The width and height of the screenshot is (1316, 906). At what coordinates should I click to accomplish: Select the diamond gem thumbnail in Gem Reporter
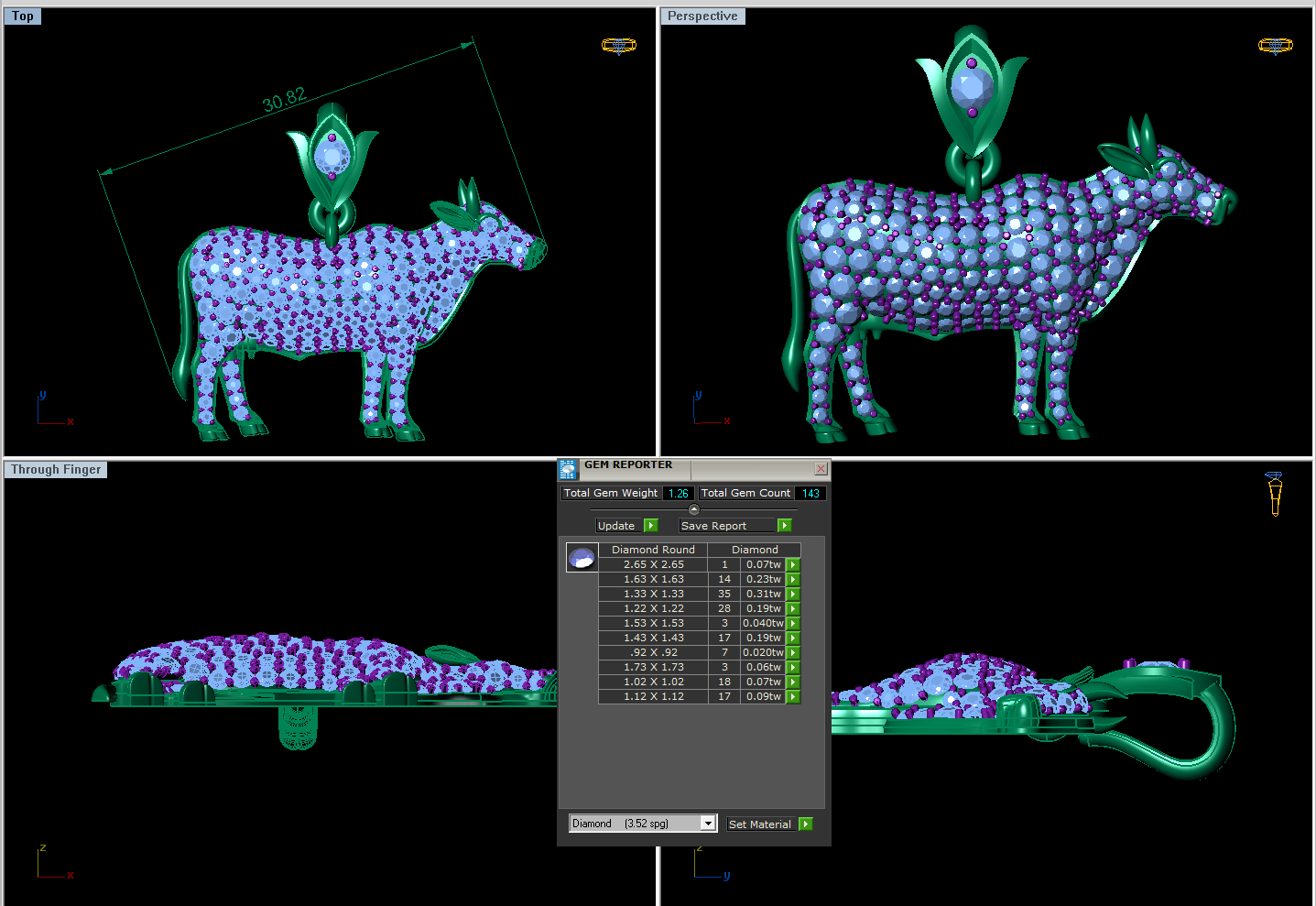point(582,557)
